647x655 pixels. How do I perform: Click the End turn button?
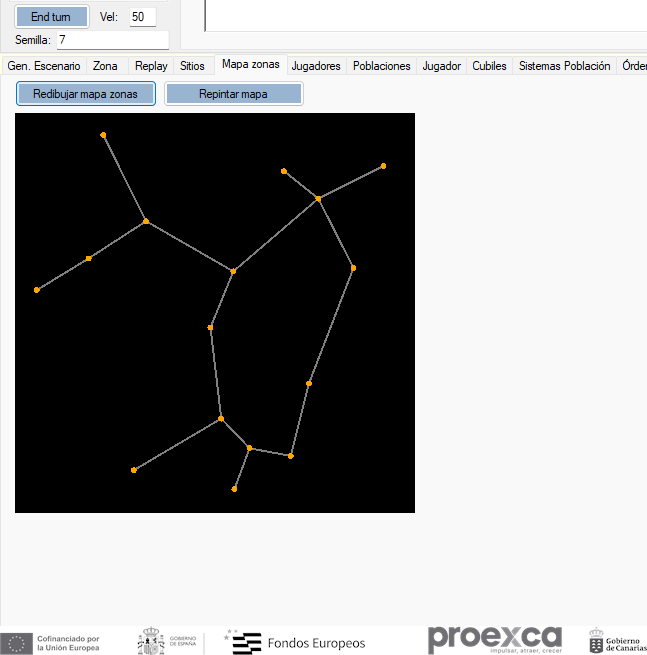click(x=52, y=17)
